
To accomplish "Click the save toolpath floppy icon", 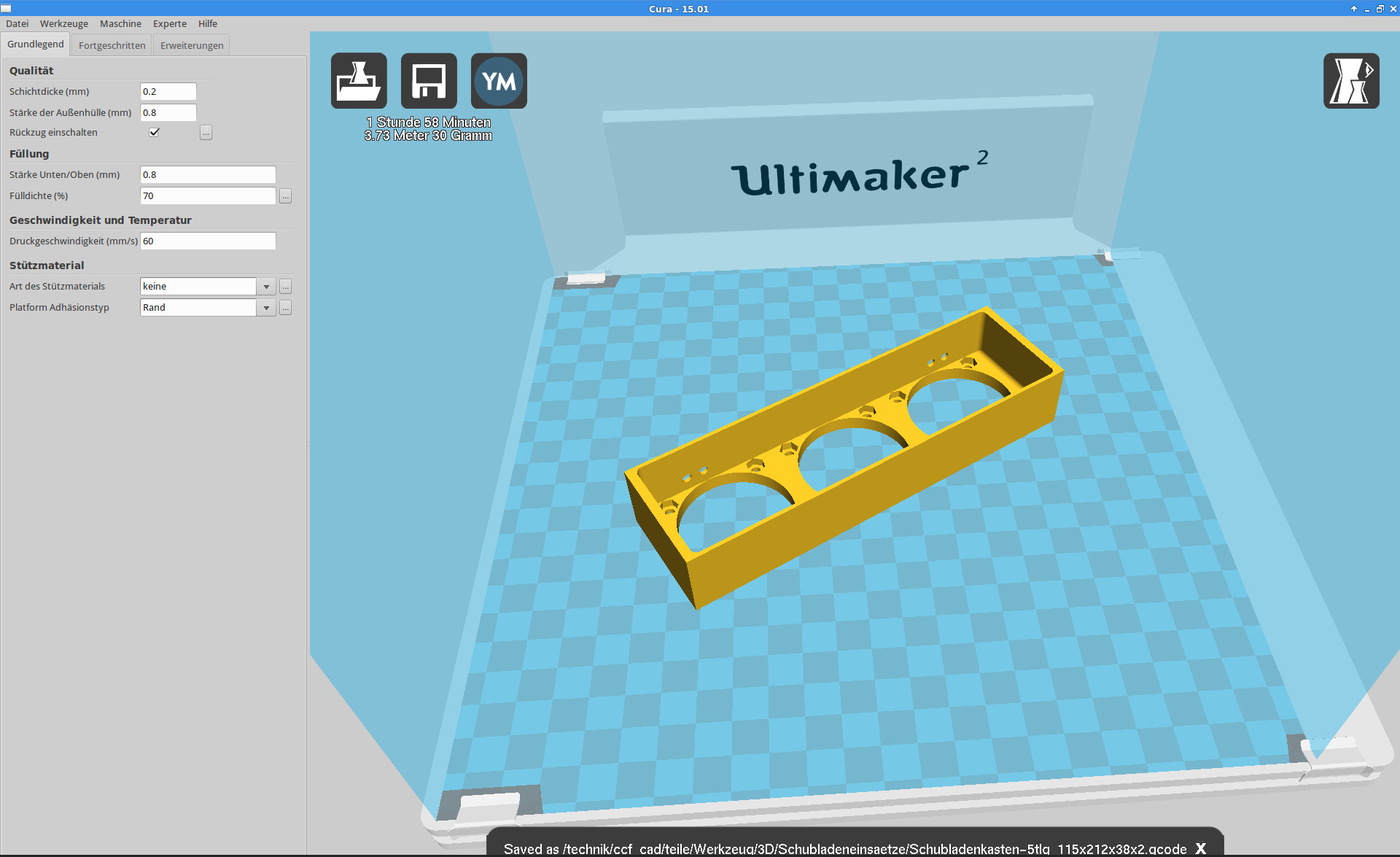I will [429, 81].
